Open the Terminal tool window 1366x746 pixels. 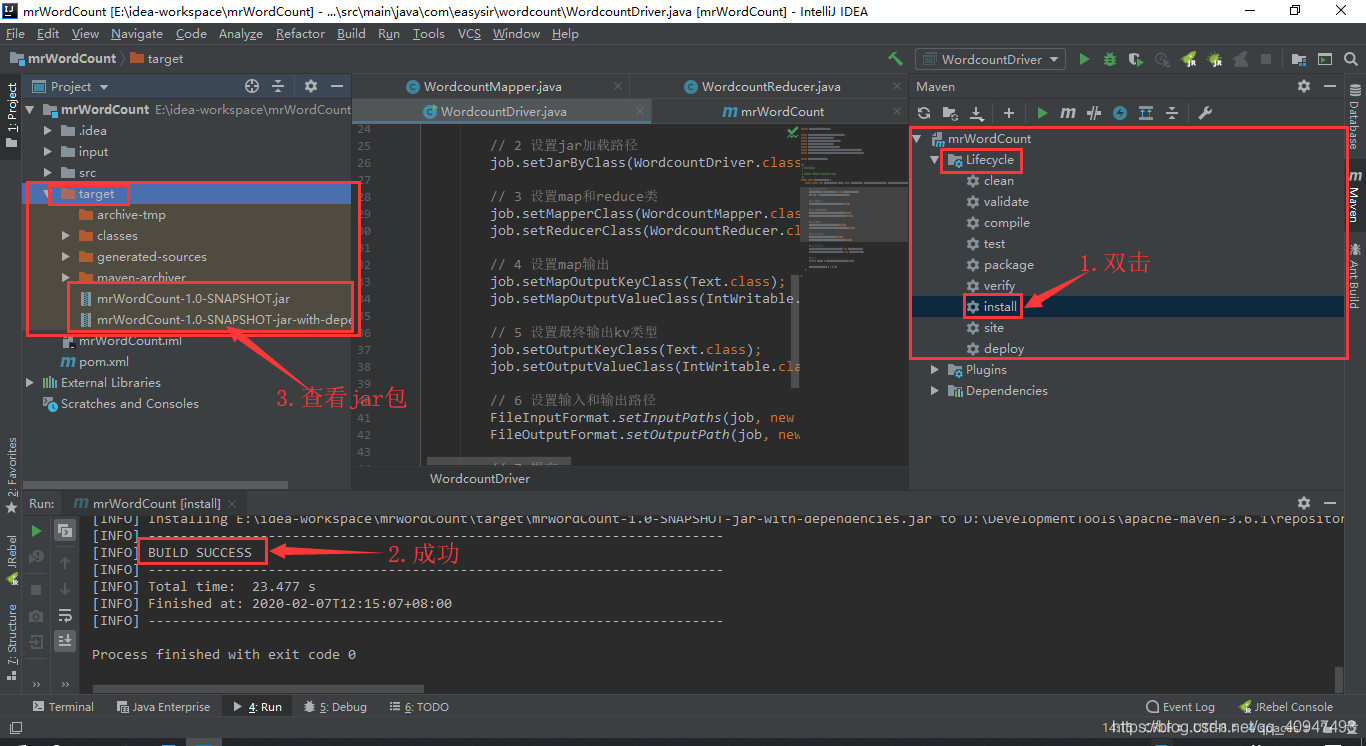point(63,707)
